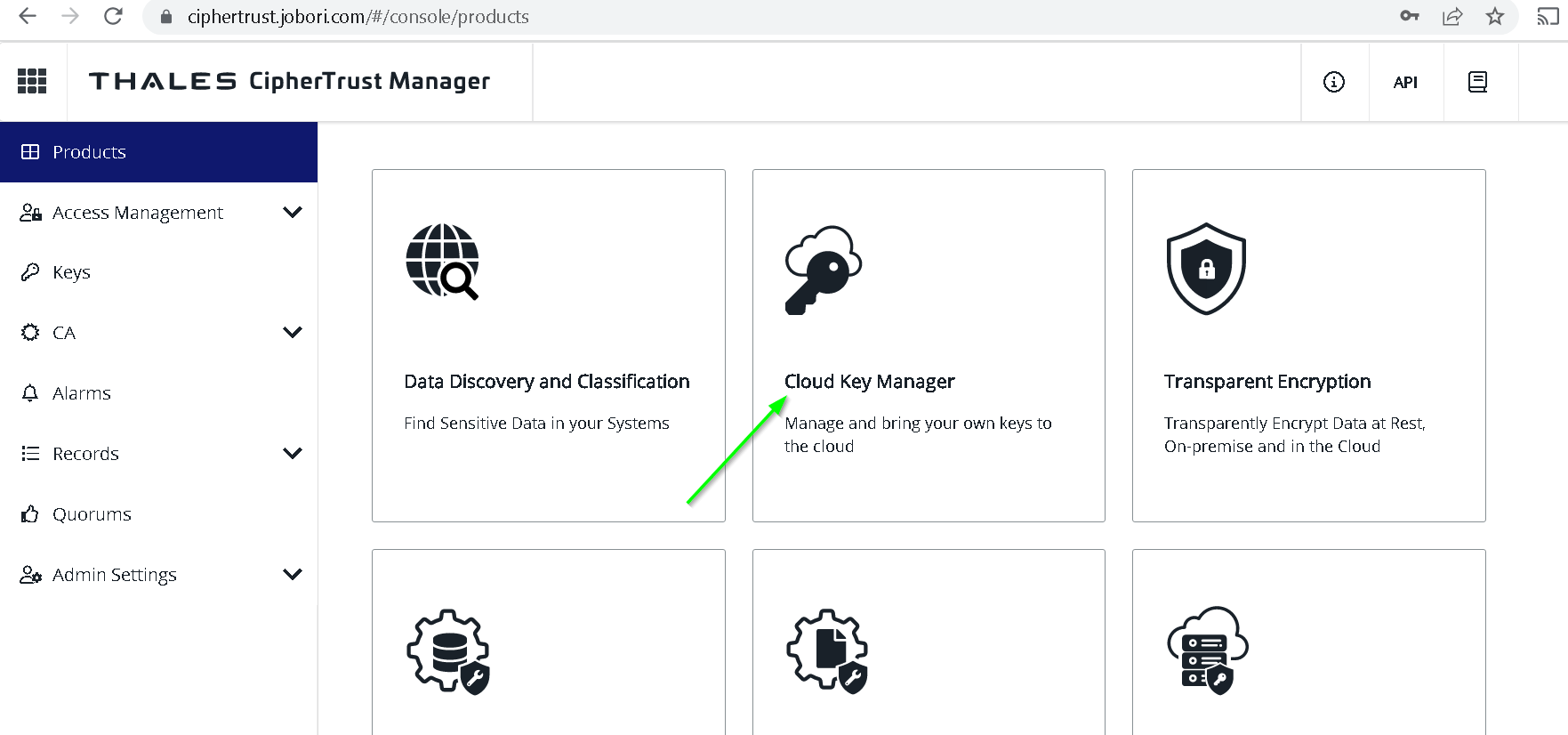Open the Cloud Key Manager title
1568x735 pixels.
click(x=869, y=382)
